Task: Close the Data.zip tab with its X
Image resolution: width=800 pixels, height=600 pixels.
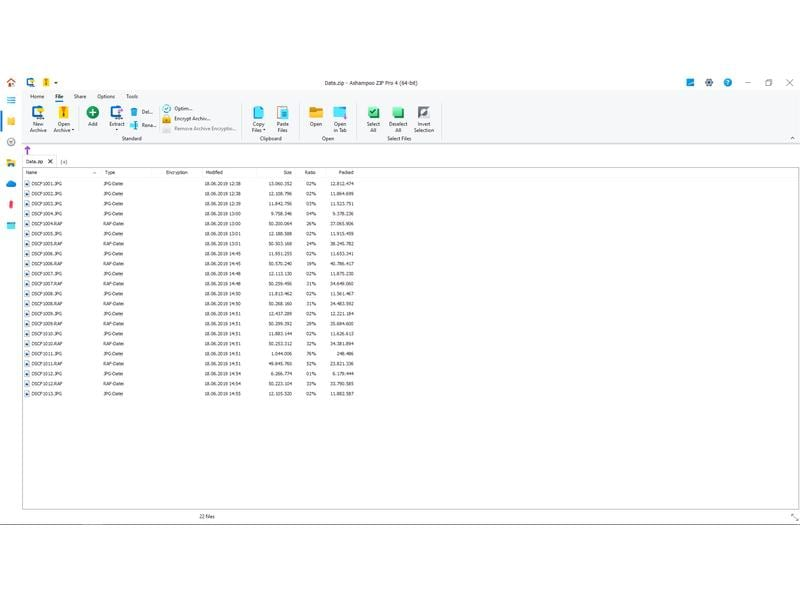Action: [50, 161]
